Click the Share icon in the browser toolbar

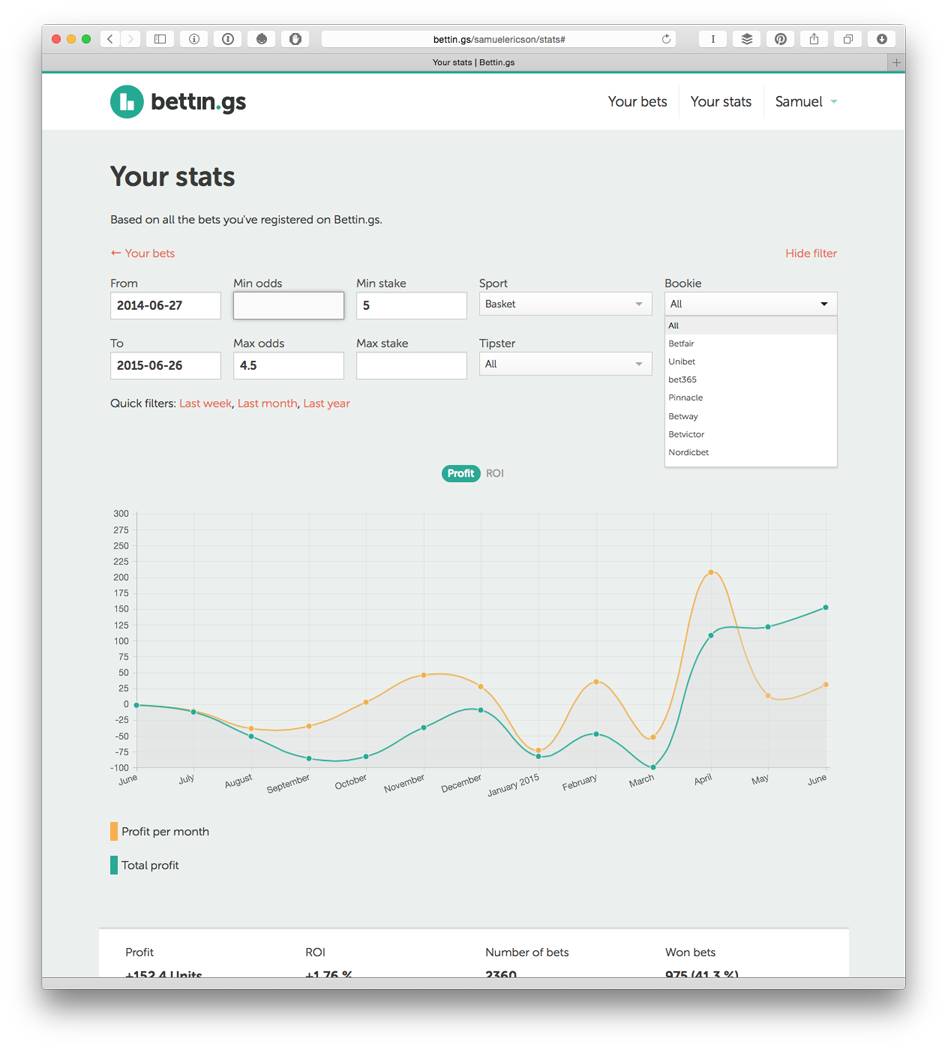(812, 38)
